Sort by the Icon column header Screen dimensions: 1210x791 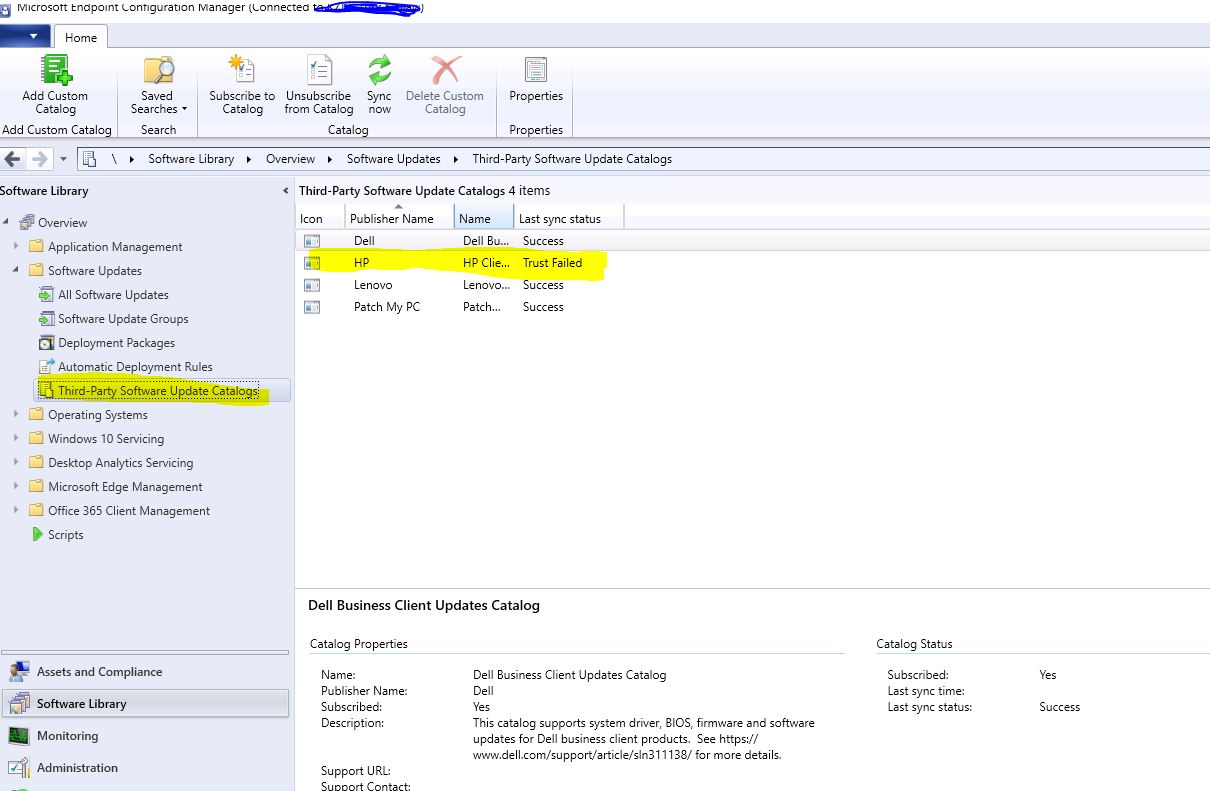point(320,217)
